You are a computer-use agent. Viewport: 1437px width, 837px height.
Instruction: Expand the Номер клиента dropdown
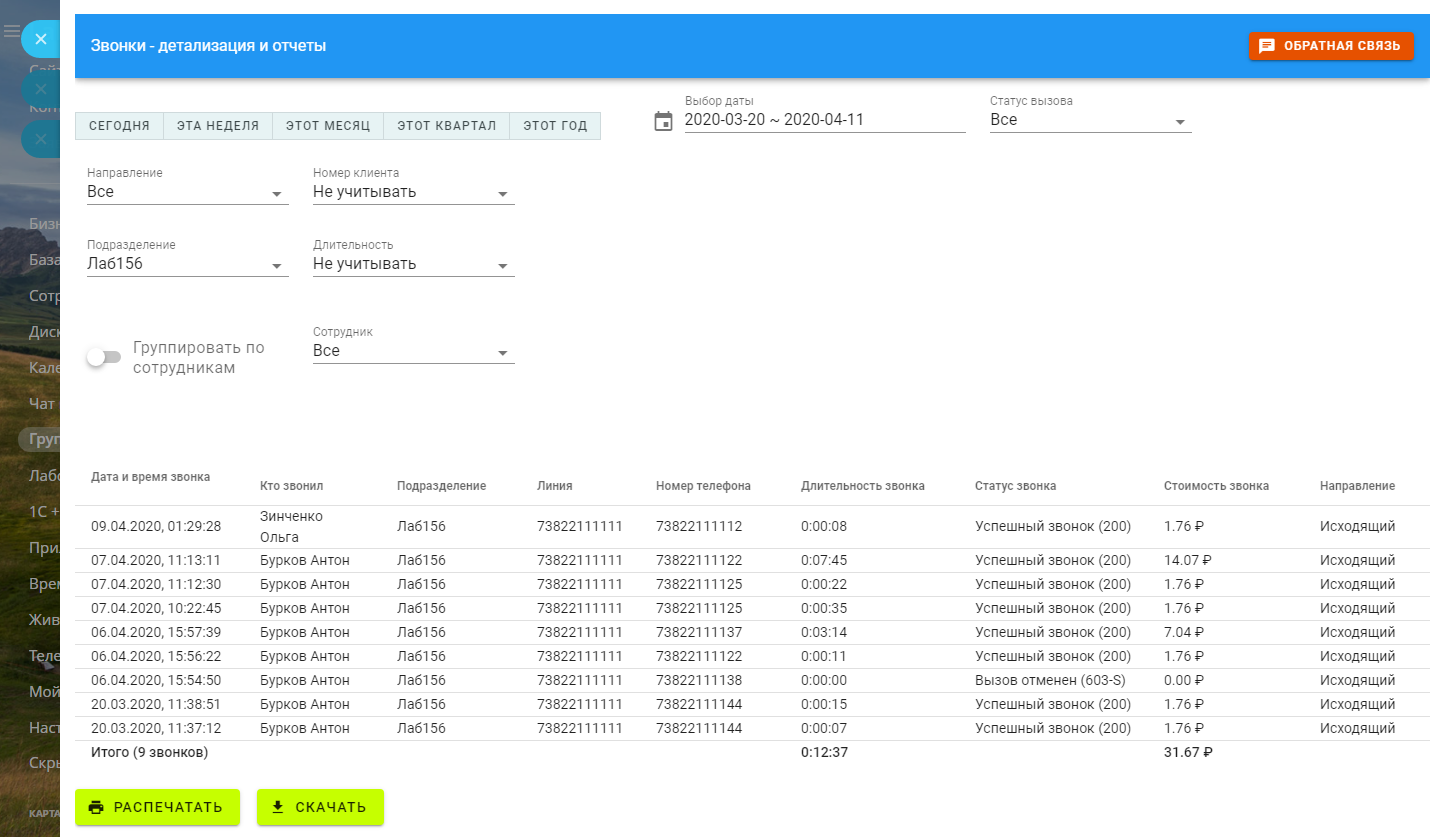pyautogui.click(x=413, y=192)
